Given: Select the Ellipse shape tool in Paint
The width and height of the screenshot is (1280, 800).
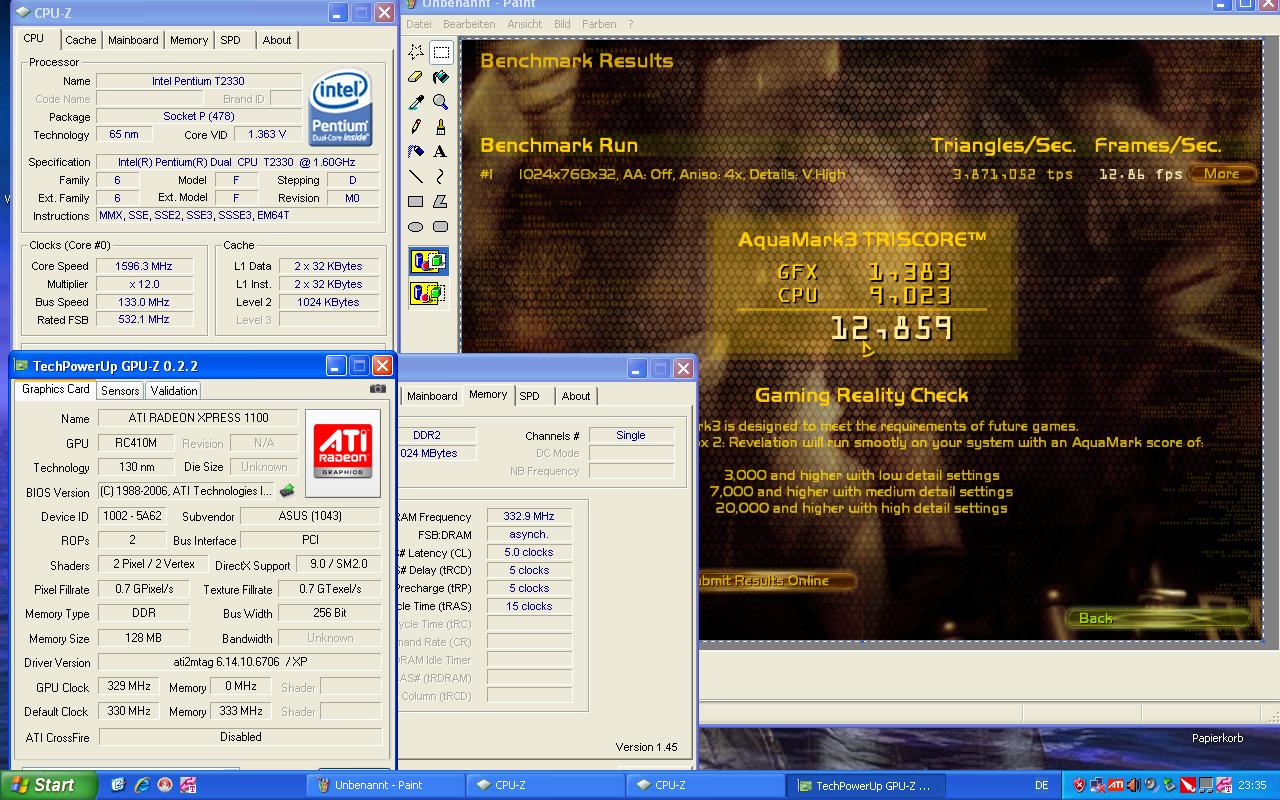Looking at the screenshot, I should click(416, 227).
